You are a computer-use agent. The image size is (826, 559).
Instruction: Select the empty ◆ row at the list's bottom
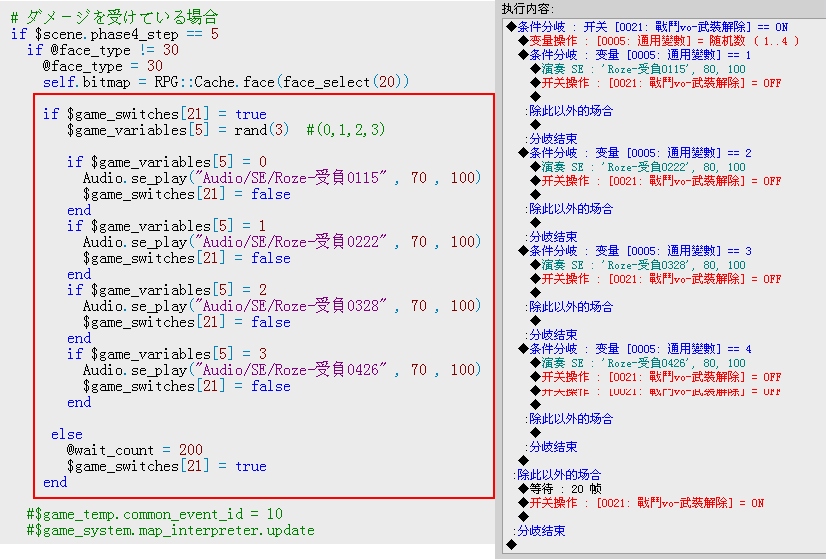pyautogui.click(x=511, y=545)
